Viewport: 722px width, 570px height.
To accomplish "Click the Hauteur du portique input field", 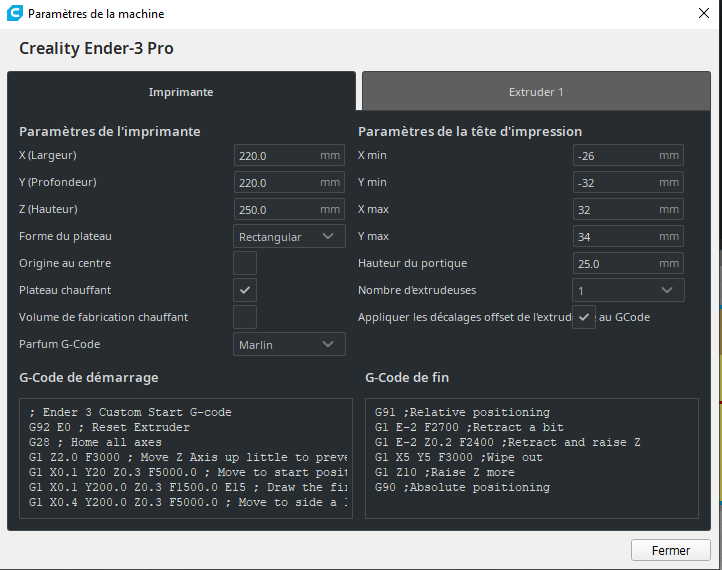I will pos(628,263).
